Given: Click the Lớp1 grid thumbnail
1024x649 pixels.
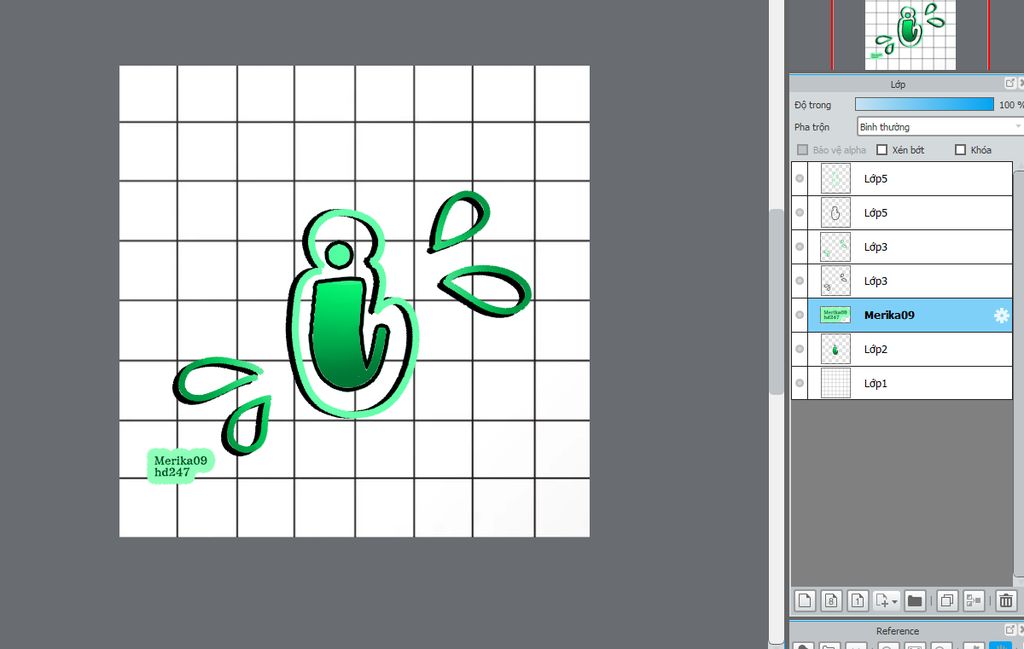Looking at the screenshot, I should 835,383.
